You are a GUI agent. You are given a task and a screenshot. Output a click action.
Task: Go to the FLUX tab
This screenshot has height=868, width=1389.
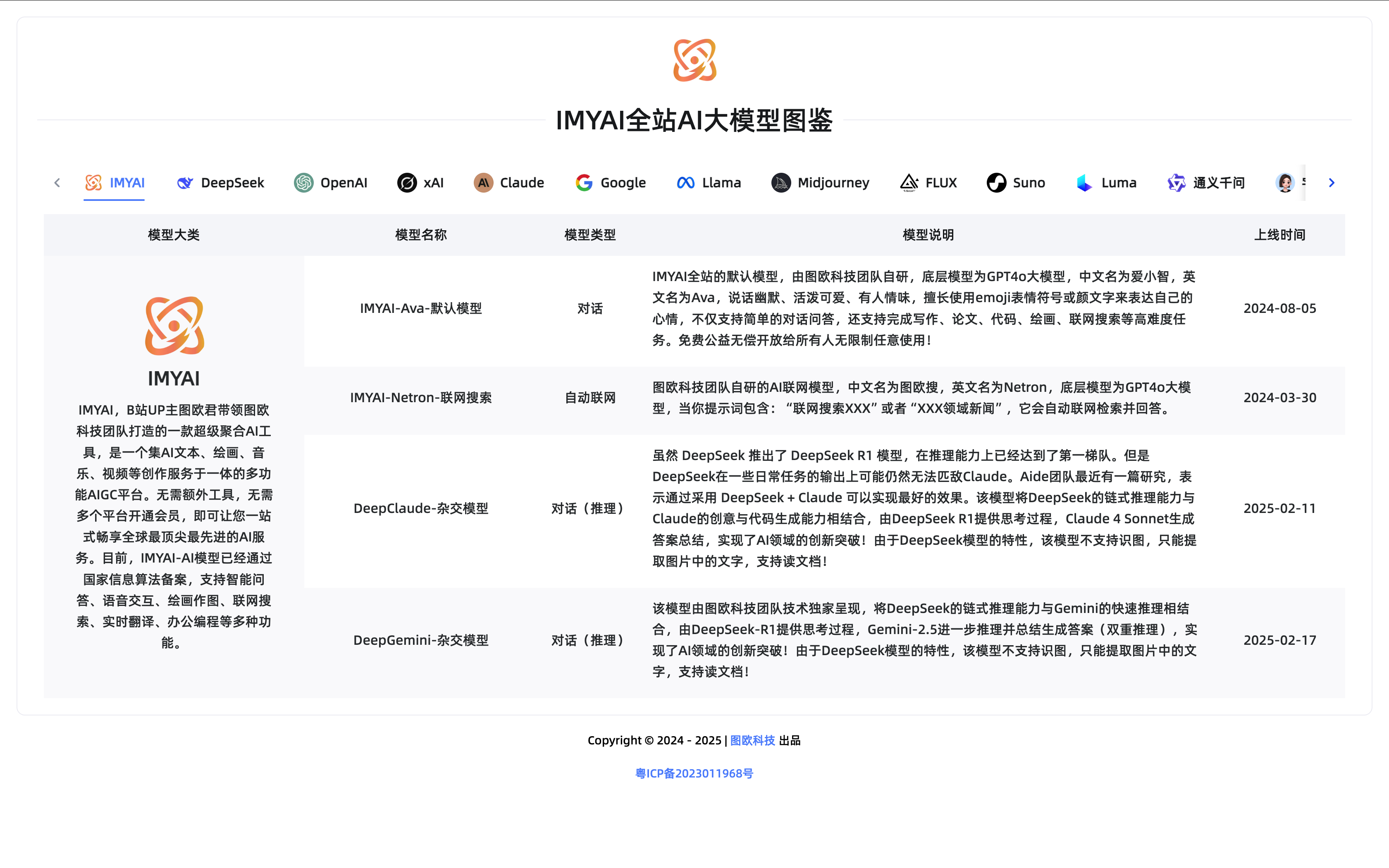click(x=928, y=183)
